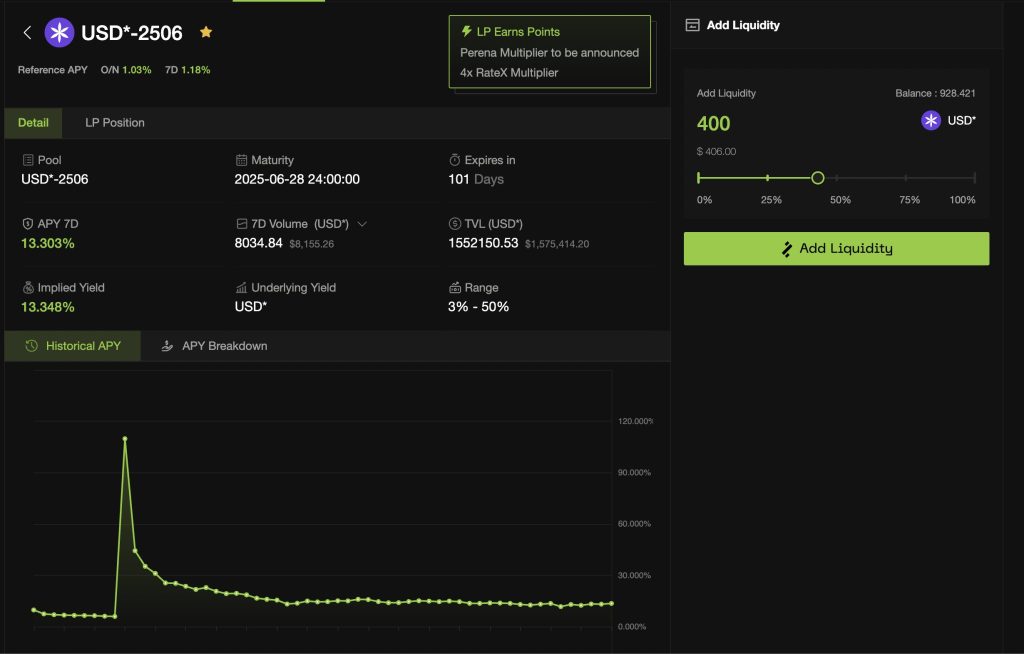The height and width of the screenshot is (654, 1024).
Task: Click the 0% slider label
Action: (705, 200)
